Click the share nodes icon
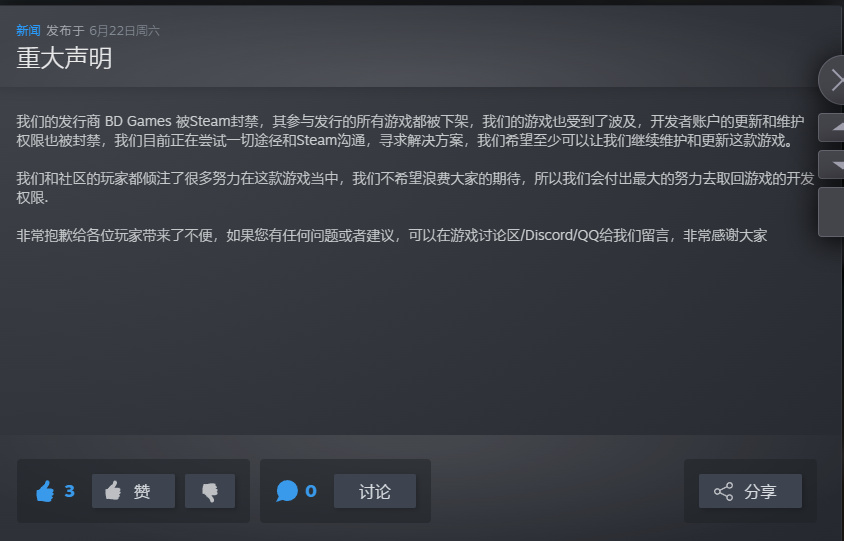Image resolution: width=844 pixels, height=541 pixels. (723, 491)
